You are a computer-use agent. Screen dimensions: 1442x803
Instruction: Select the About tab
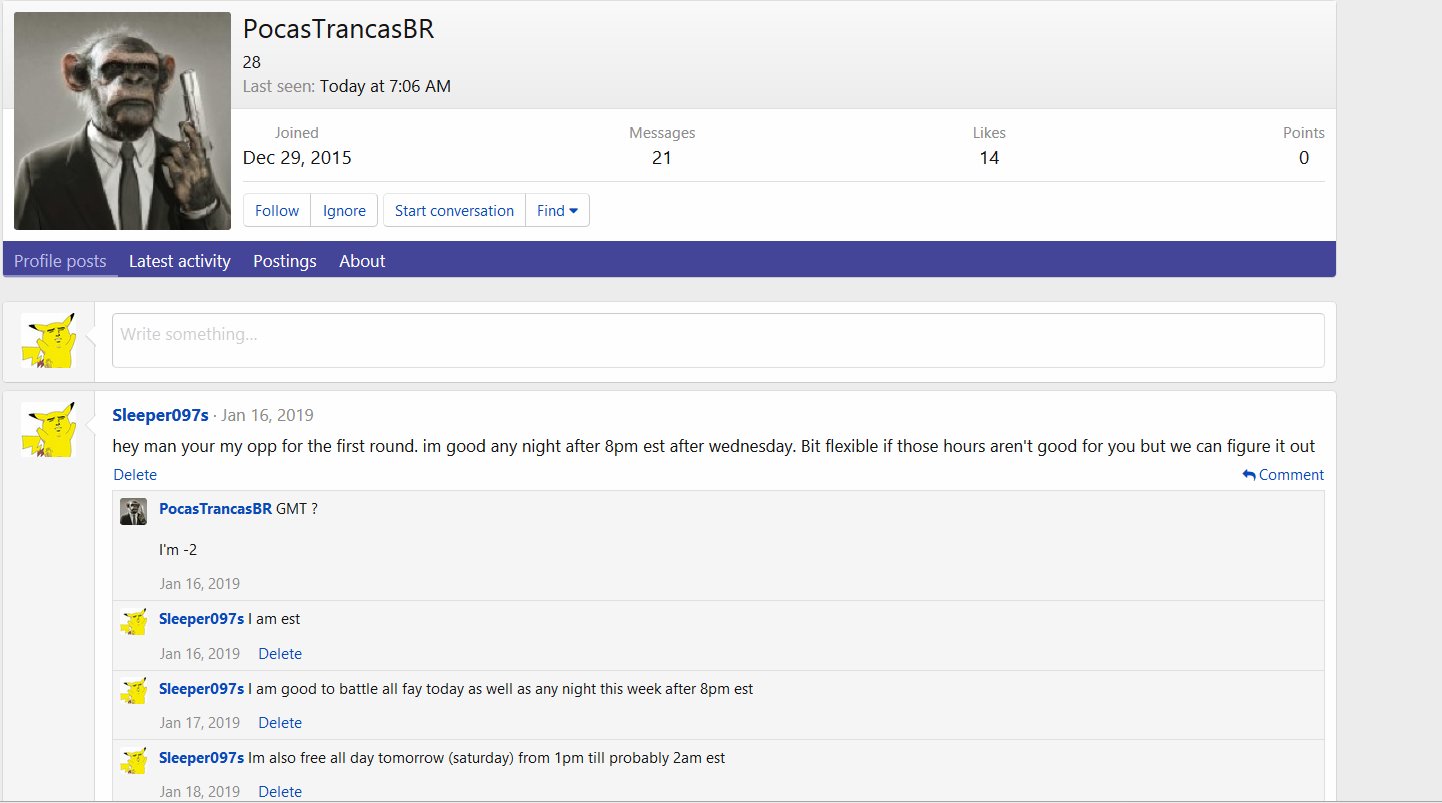pyautogui.click(x=362, y=261)
